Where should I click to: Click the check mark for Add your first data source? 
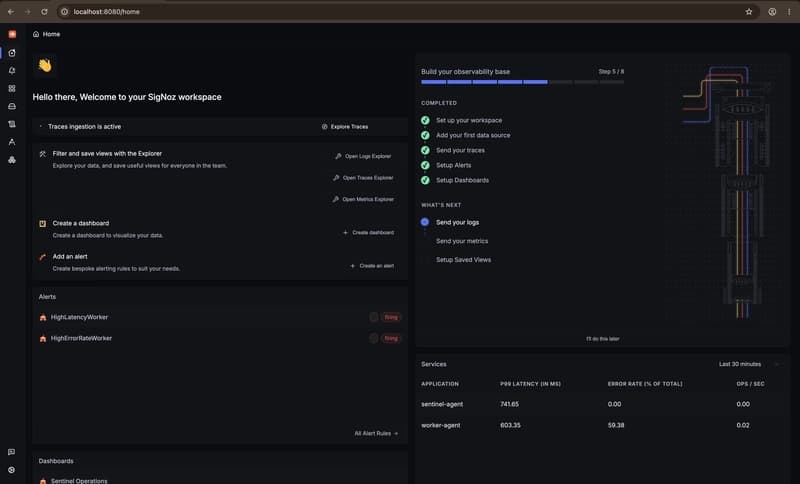point(425,135)
